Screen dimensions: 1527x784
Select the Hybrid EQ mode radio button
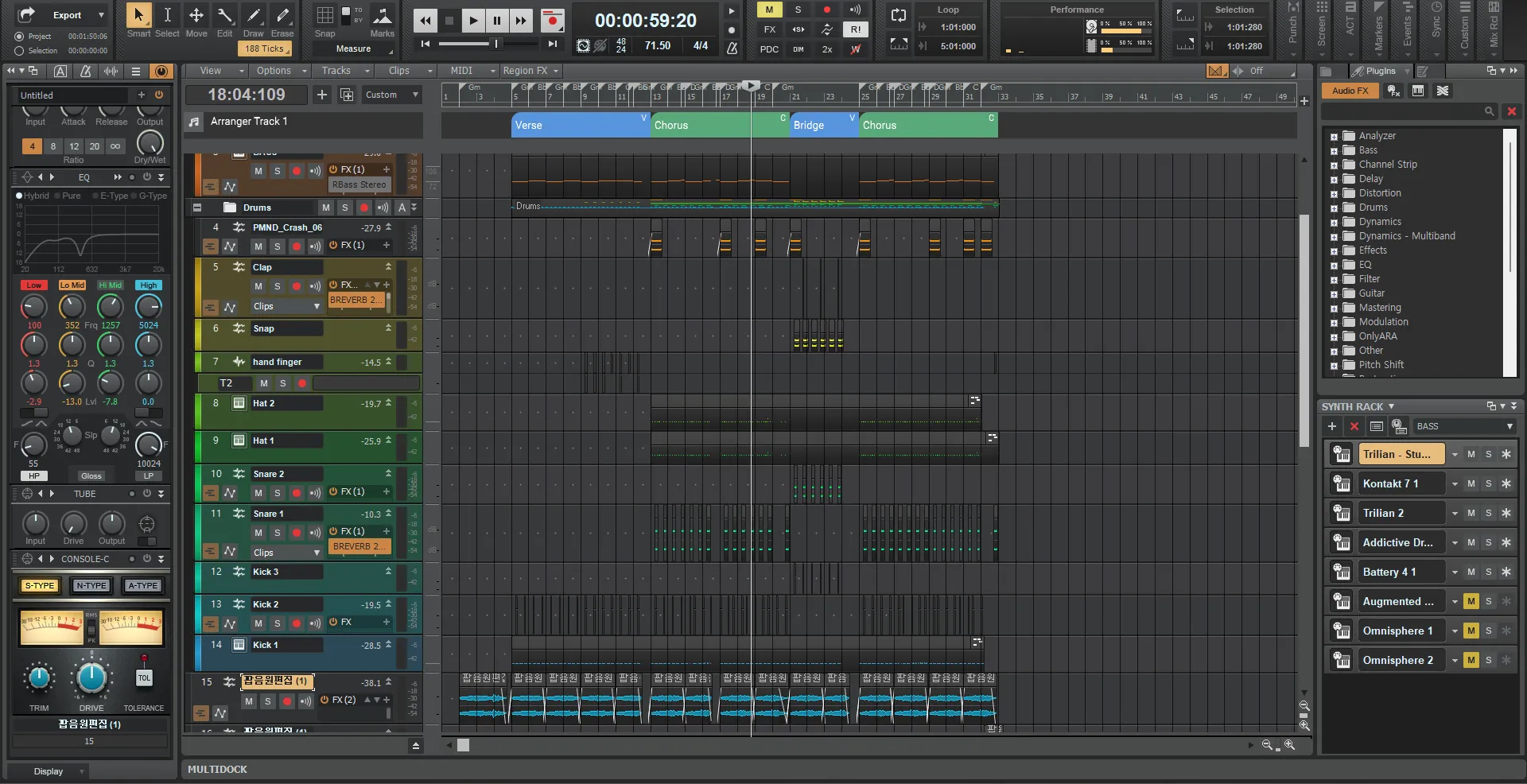(x=19, y=196)
